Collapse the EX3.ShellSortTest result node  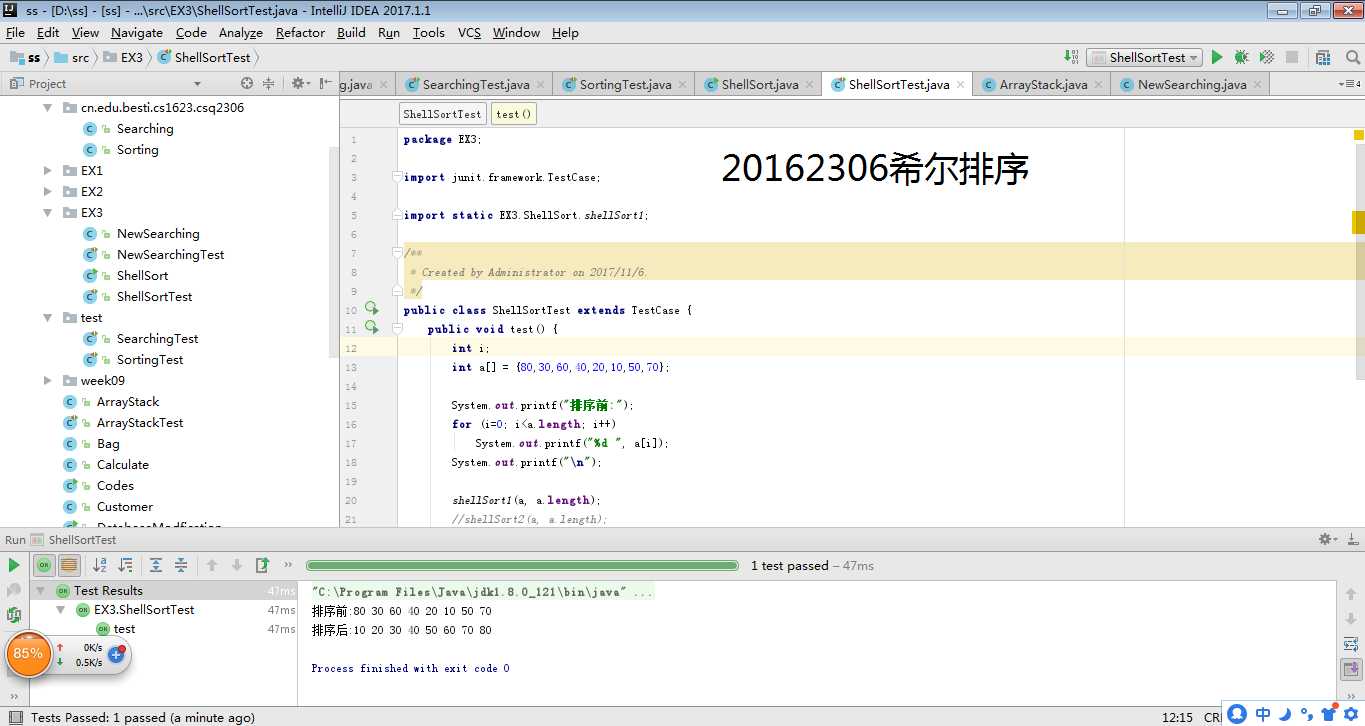[61, 610]
